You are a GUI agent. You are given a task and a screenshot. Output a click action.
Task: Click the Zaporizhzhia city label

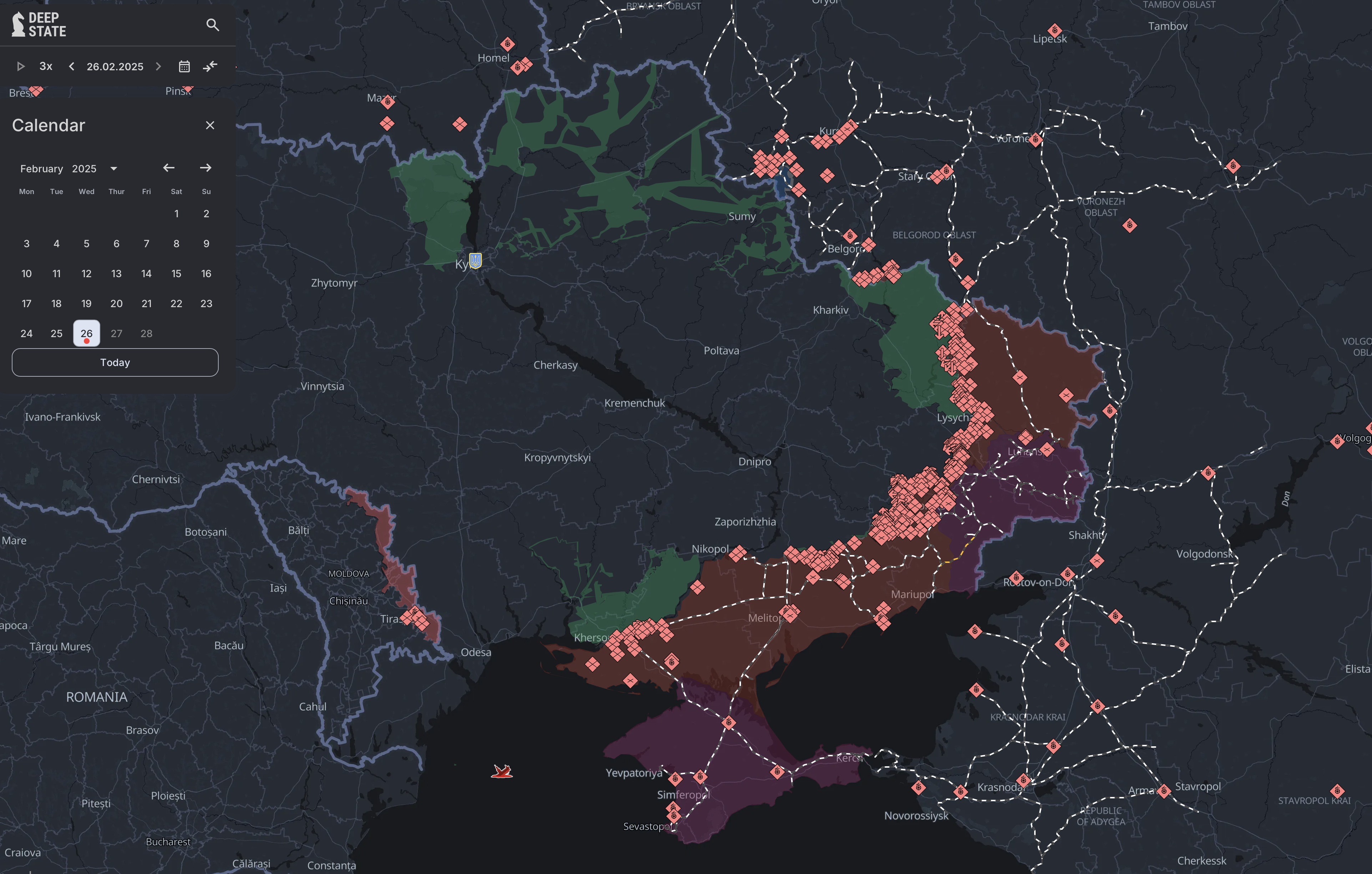(745, 522)
